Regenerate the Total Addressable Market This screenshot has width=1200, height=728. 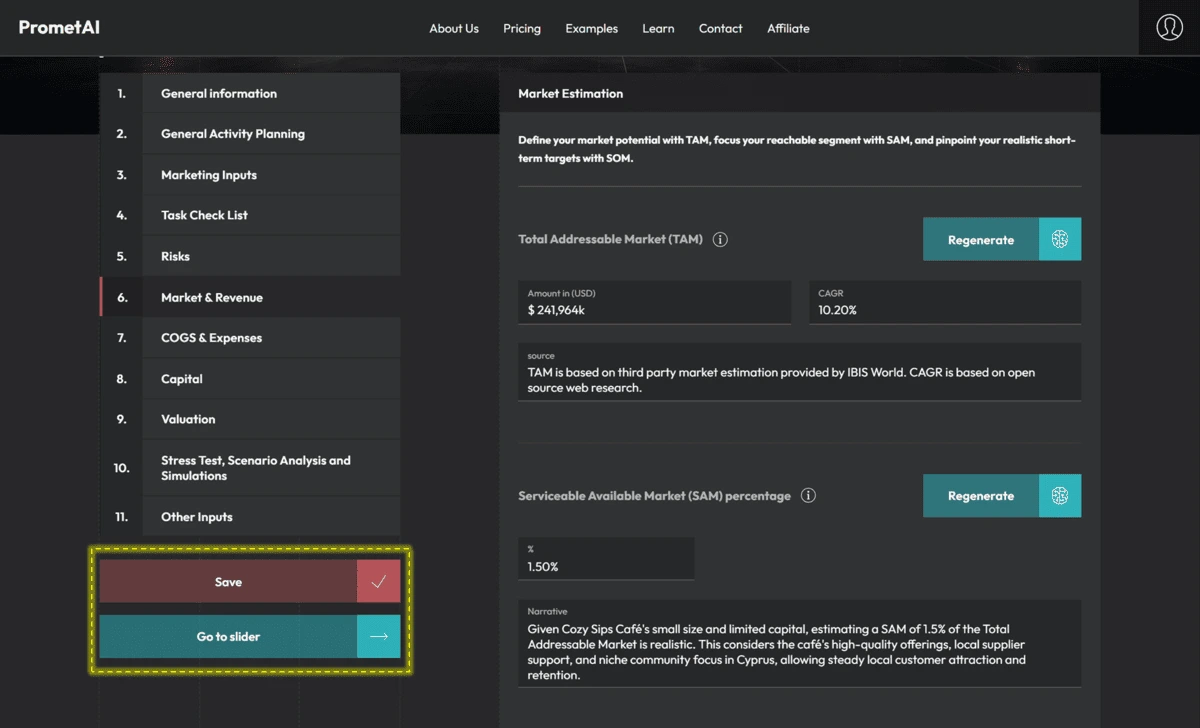1002,240
